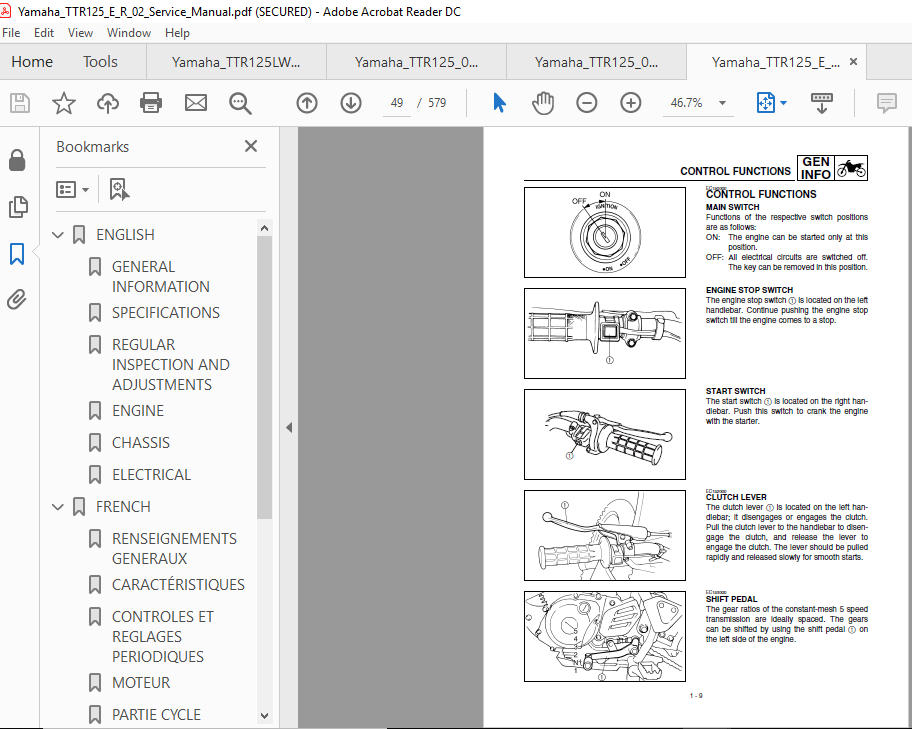Click the Save file icon

[x=20, y=103]
